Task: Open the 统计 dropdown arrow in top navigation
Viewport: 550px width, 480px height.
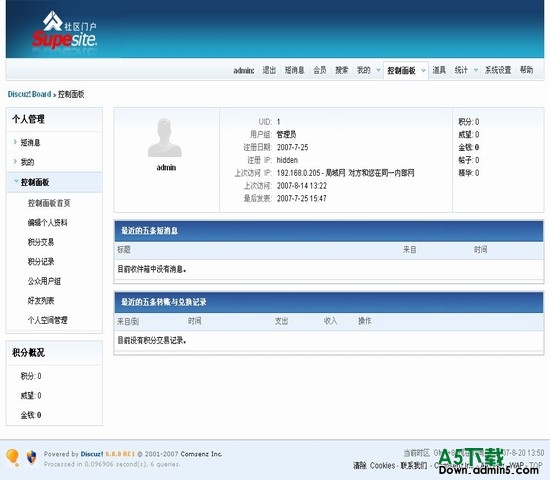Action: click(476, 70)
